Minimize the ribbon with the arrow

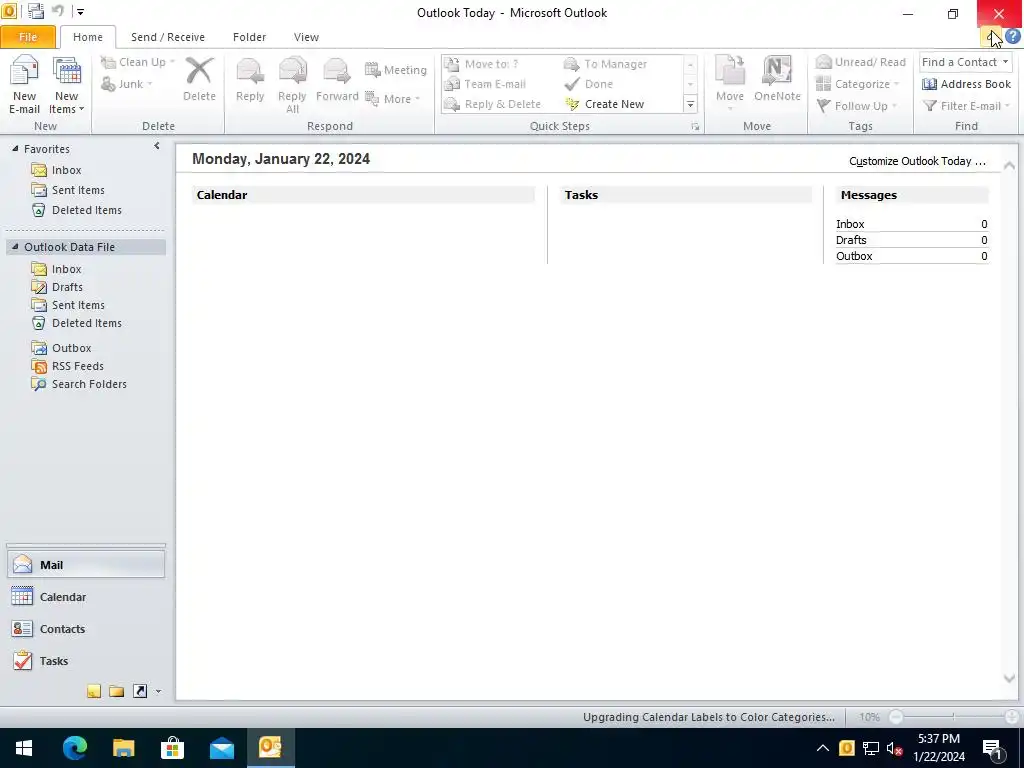pos(991,37)
